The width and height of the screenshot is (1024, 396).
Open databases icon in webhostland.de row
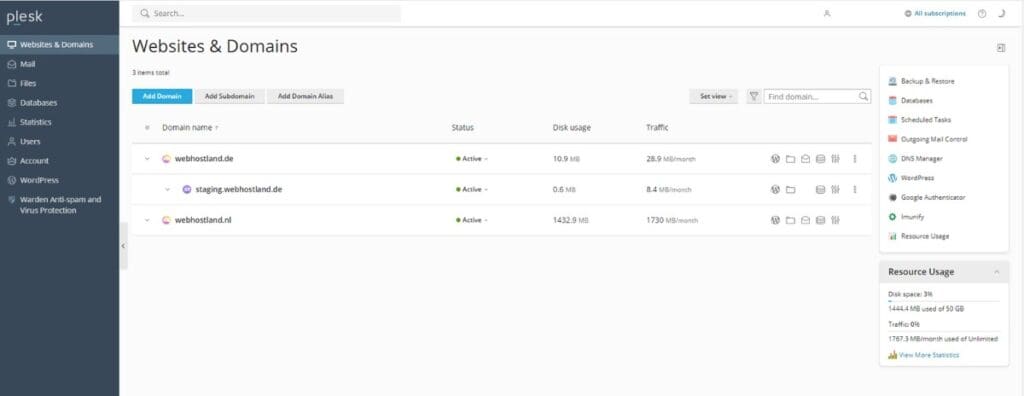pos(820,159)
